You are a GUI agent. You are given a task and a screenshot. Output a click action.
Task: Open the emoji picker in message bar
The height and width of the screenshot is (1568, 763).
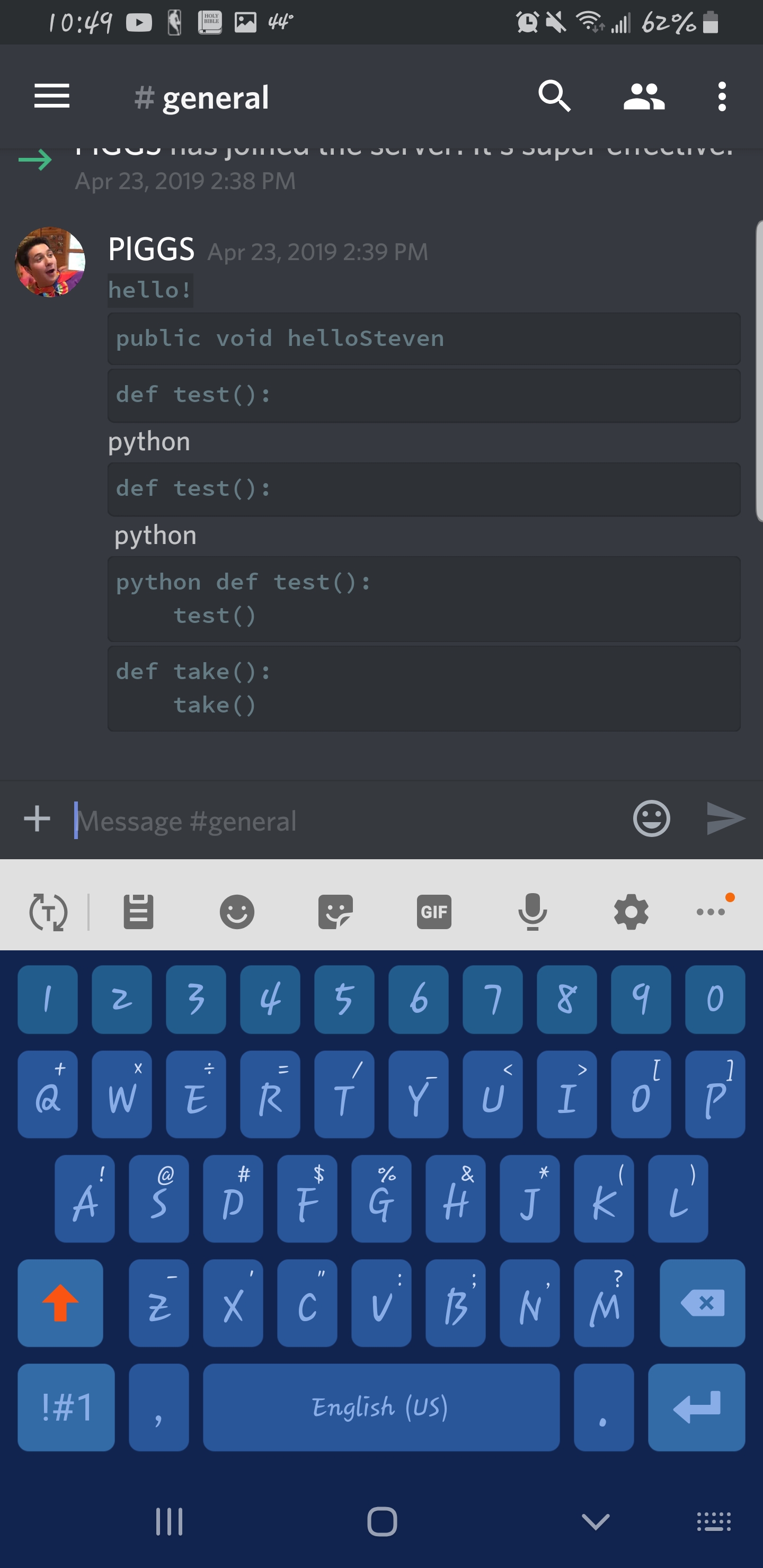click(x=652, y=818)
